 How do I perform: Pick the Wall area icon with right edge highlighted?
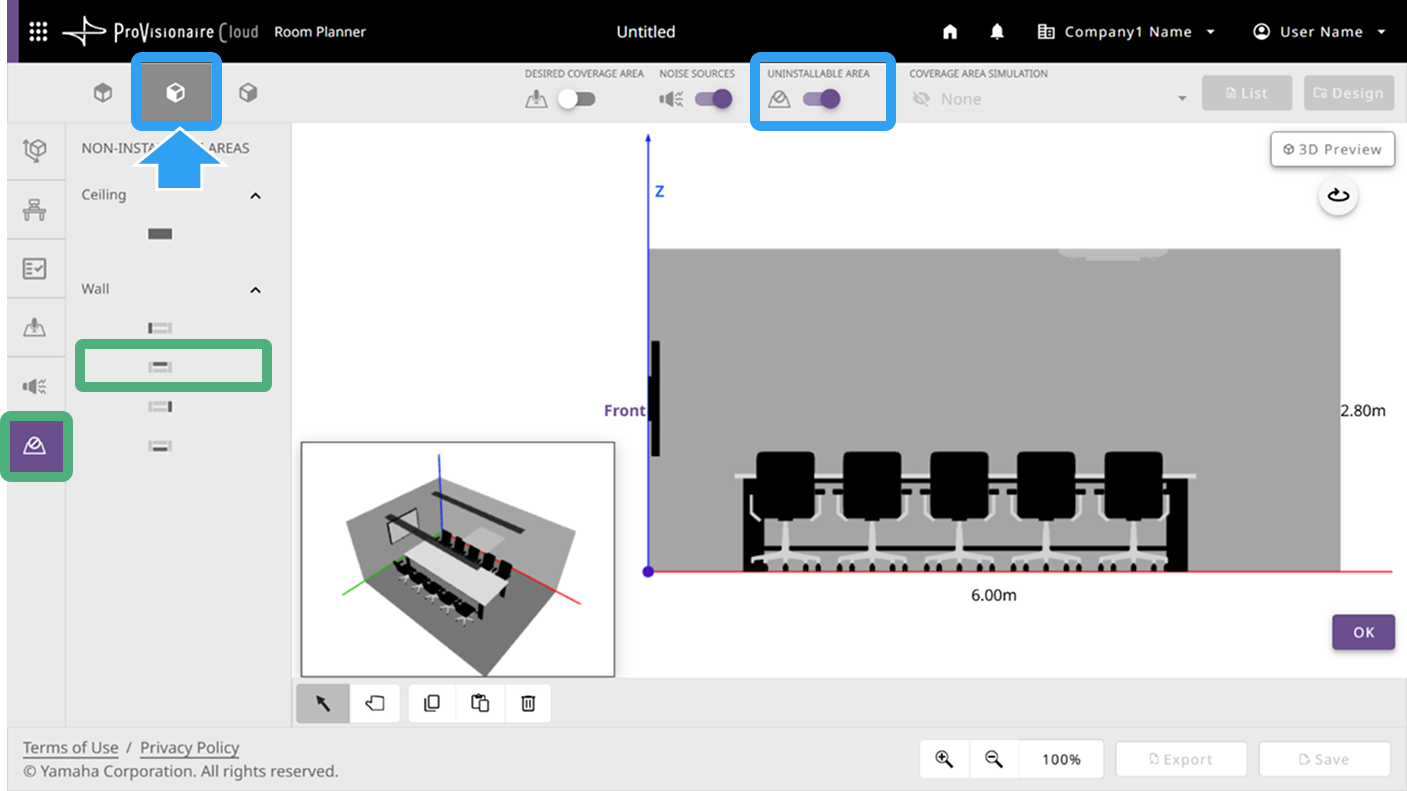point(160,406)
